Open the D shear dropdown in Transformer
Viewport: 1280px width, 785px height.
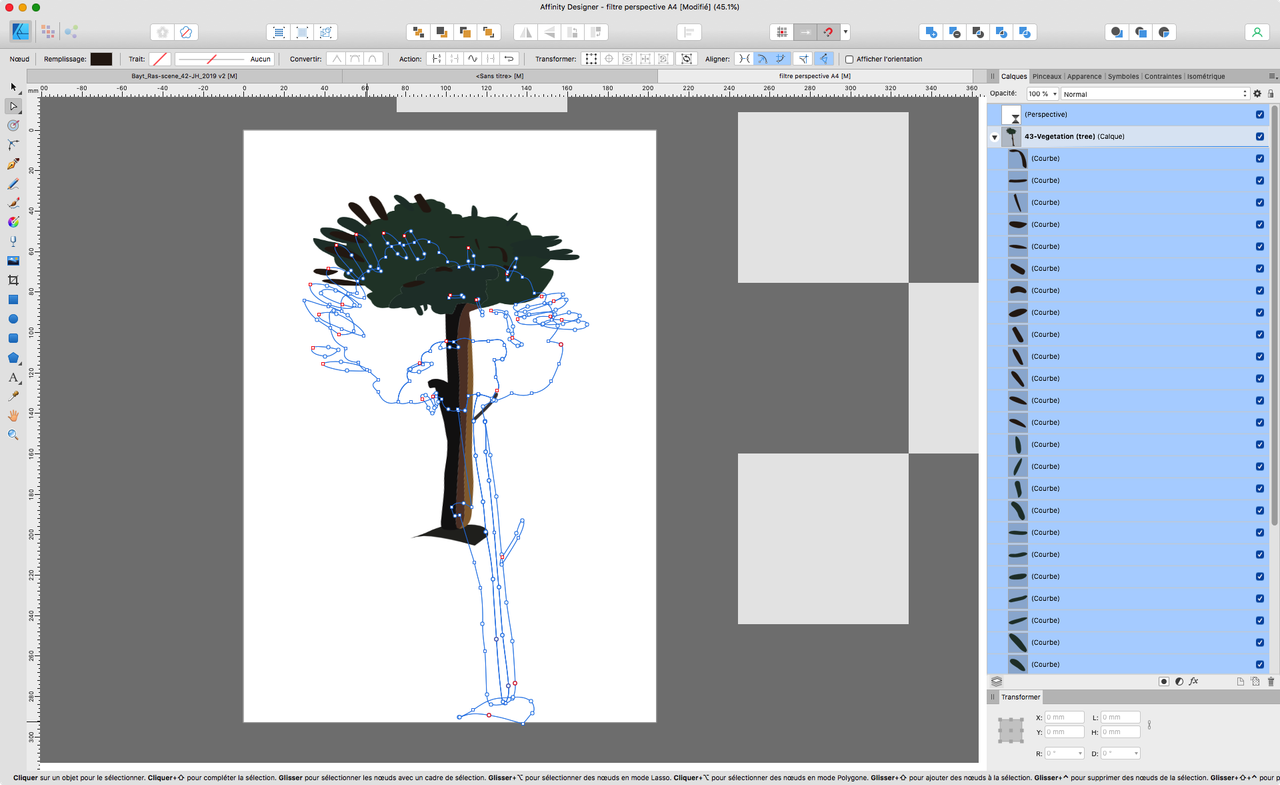[1136, 753]
